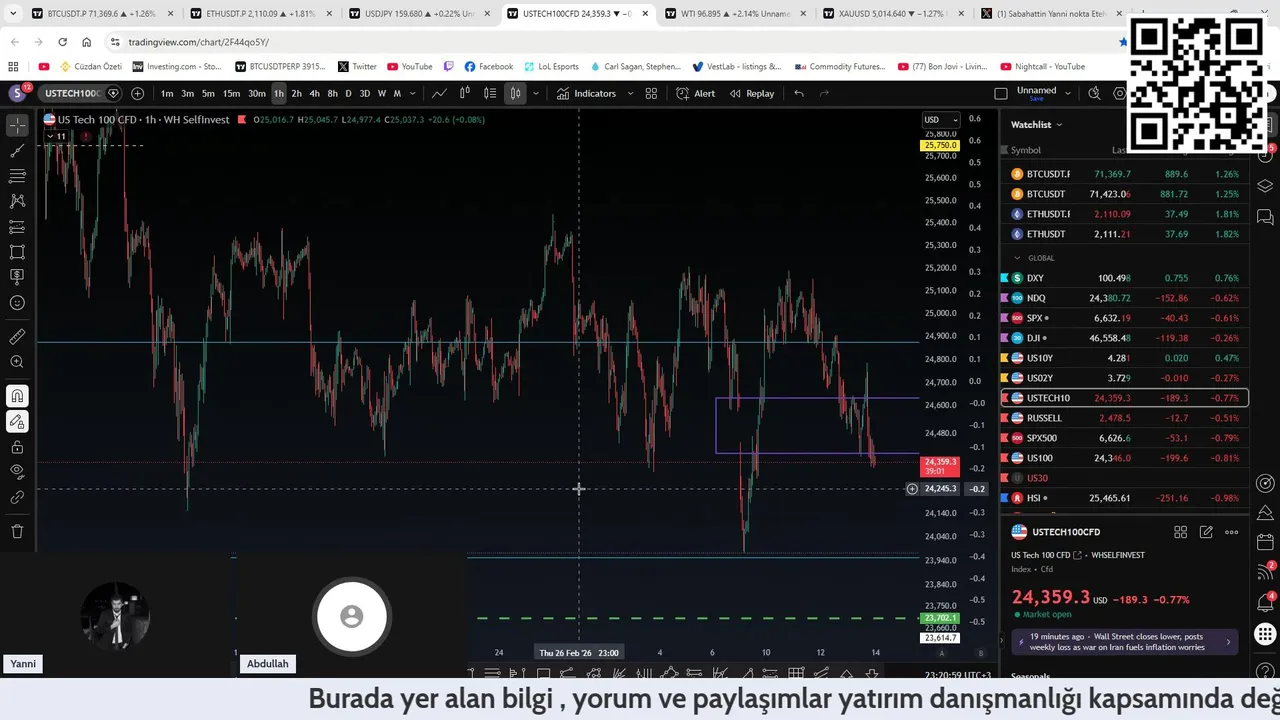
Task: Select the geometric shapes tool
Action: click(x=17, y=252)
